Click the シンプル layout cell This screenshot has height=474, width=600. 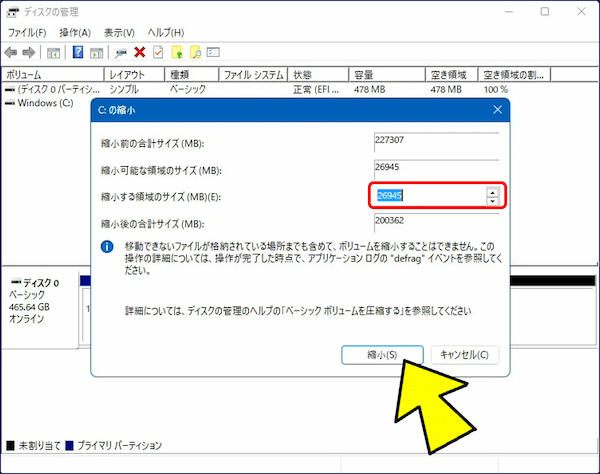(x=124, y=90)
